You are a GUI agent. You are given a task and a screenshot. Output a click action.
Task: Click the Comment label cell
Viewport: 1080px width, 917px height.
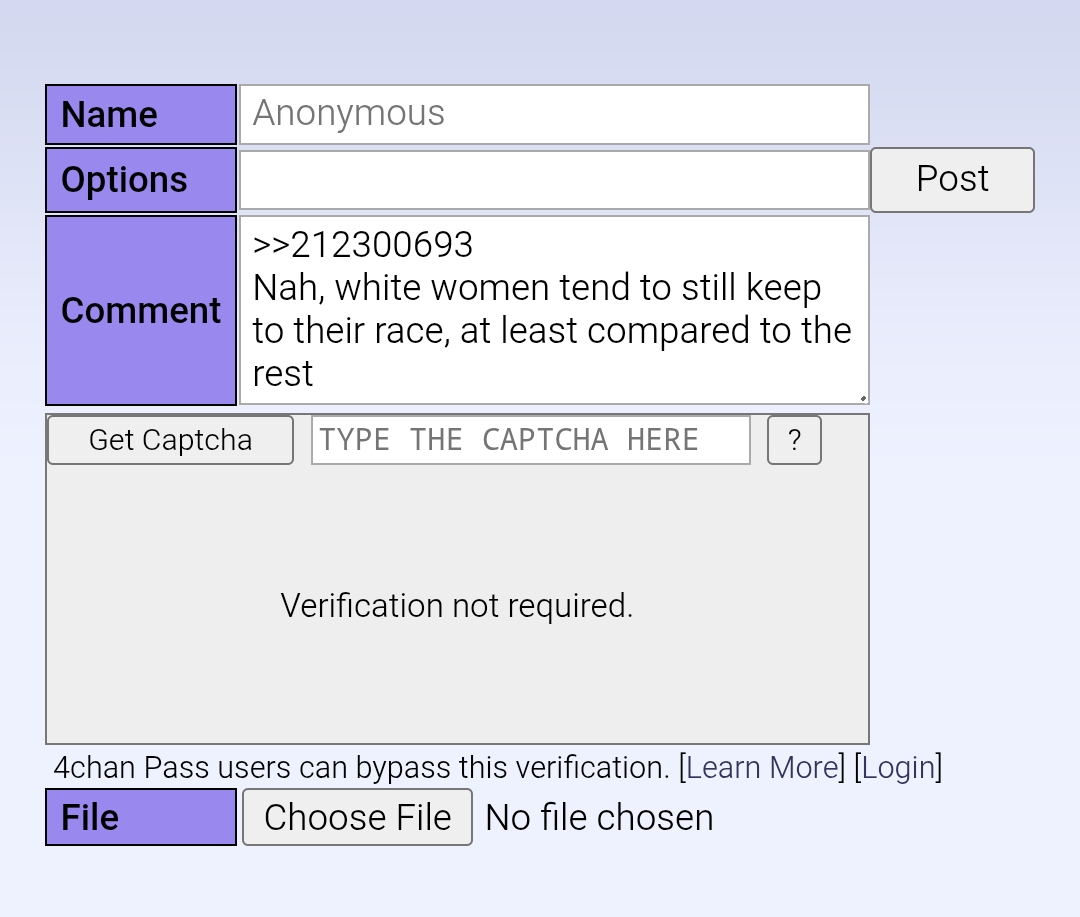point(141,310)
